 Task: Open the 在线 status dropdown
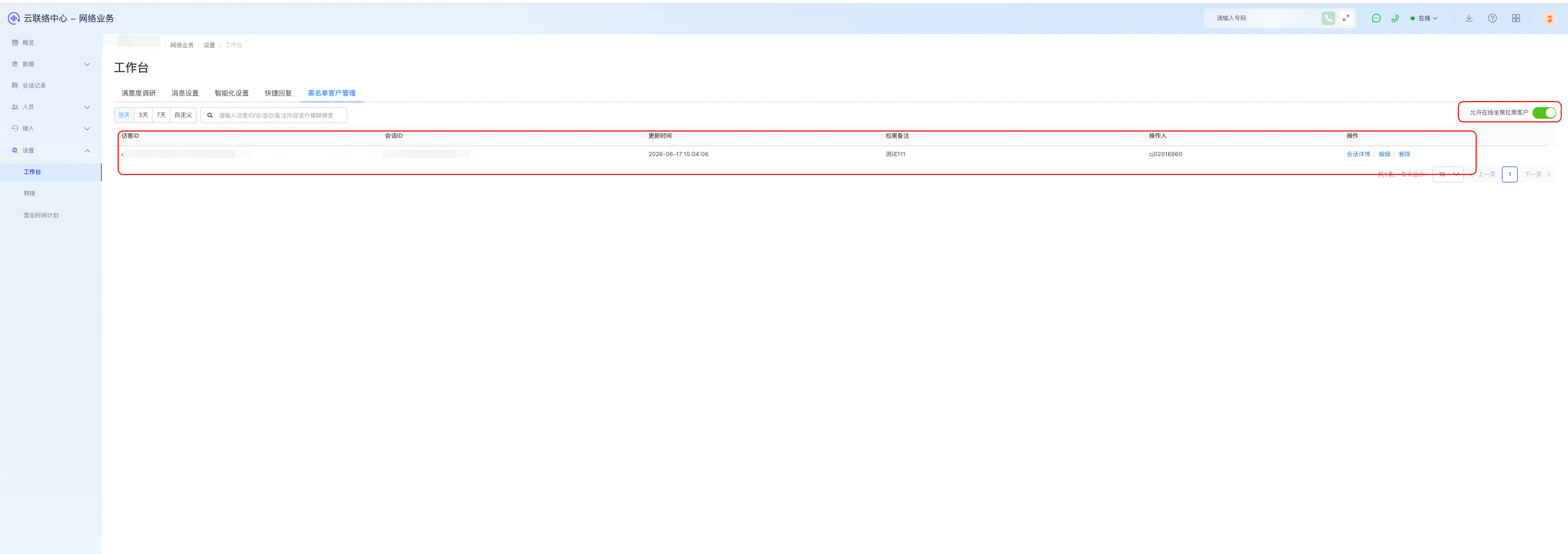(x=1424, y=18)
